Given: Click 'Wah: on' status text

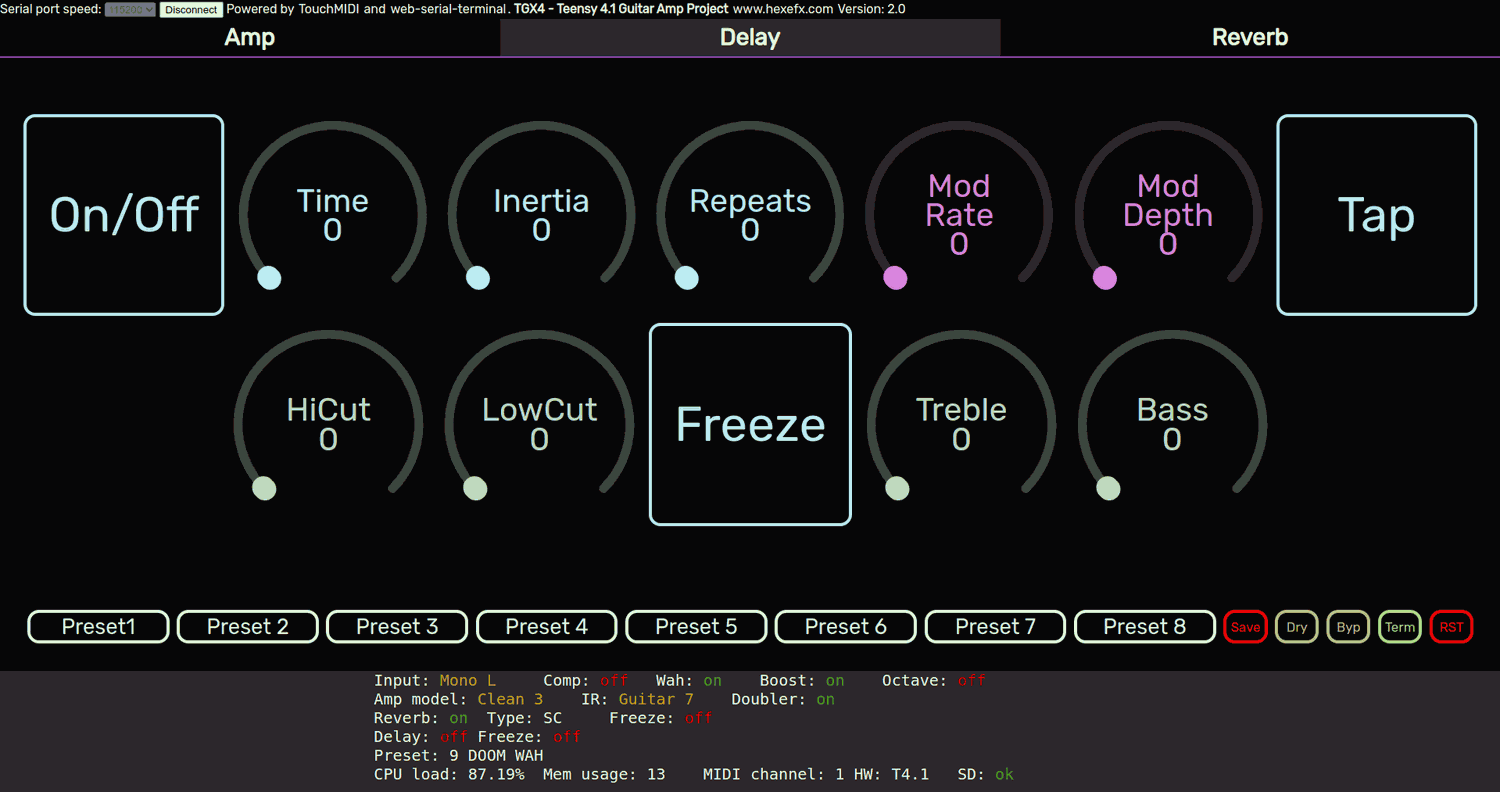Looking at the screenshot, I should [689, 680].
